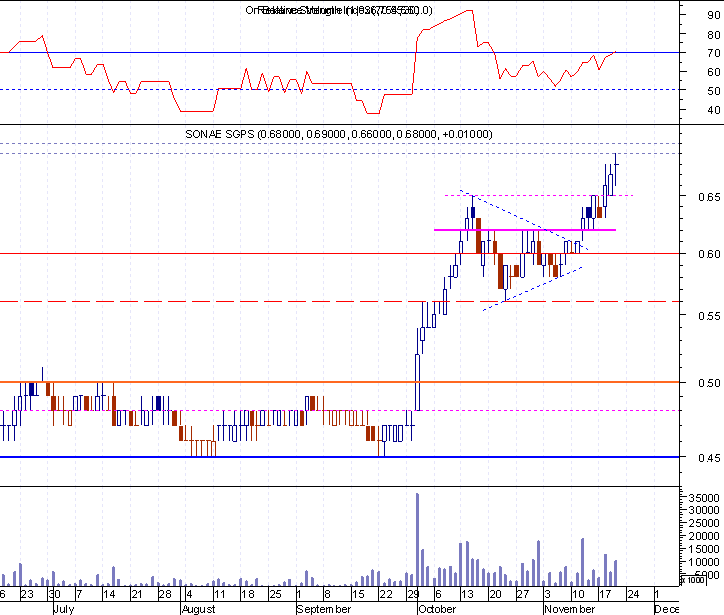This screenshot has height=615, width=724.
Task: Select the solid blue RSI 70 line
Action: coord(339,52)
